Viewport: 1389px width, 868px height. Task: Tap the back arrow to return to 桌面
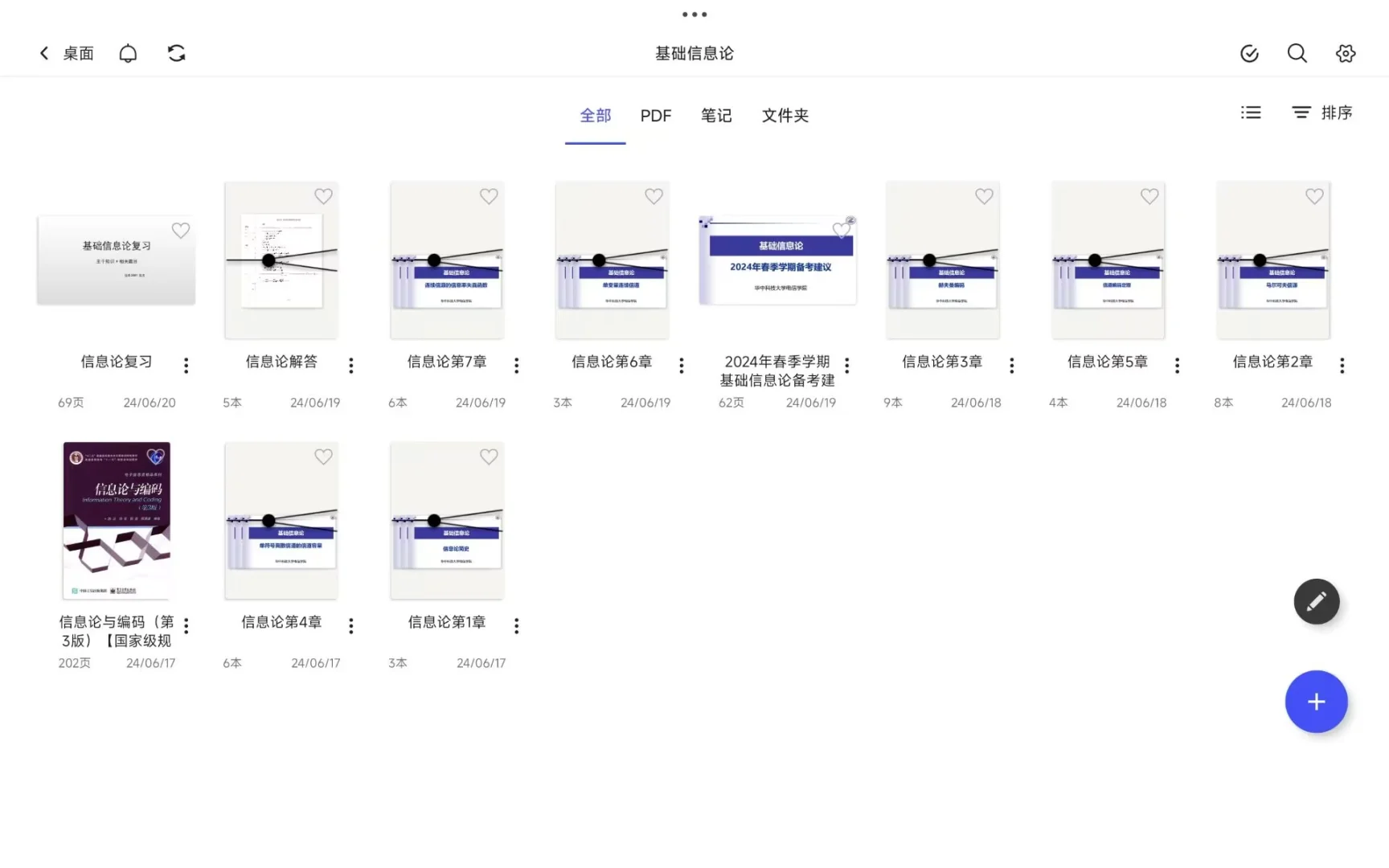coord(44,52)
